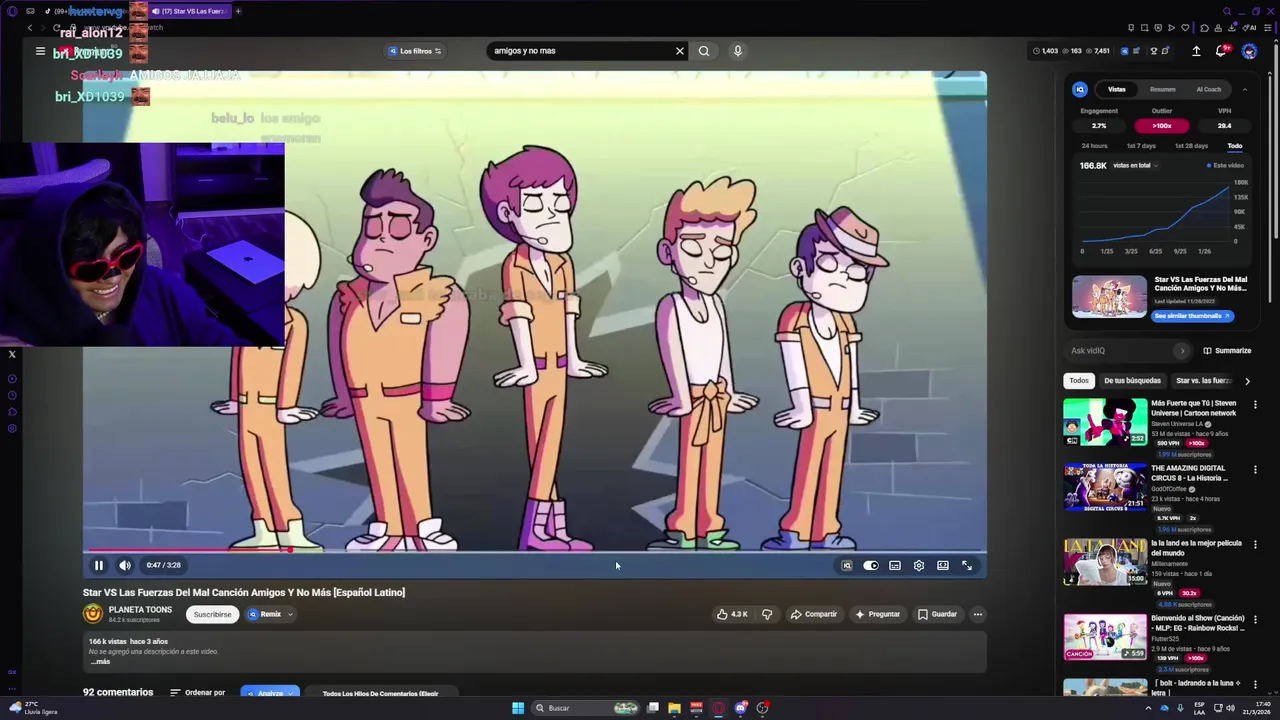Switch to theater mode view
The height and width of the screenshot is (720, 1280).
click(x=943, y=565)
